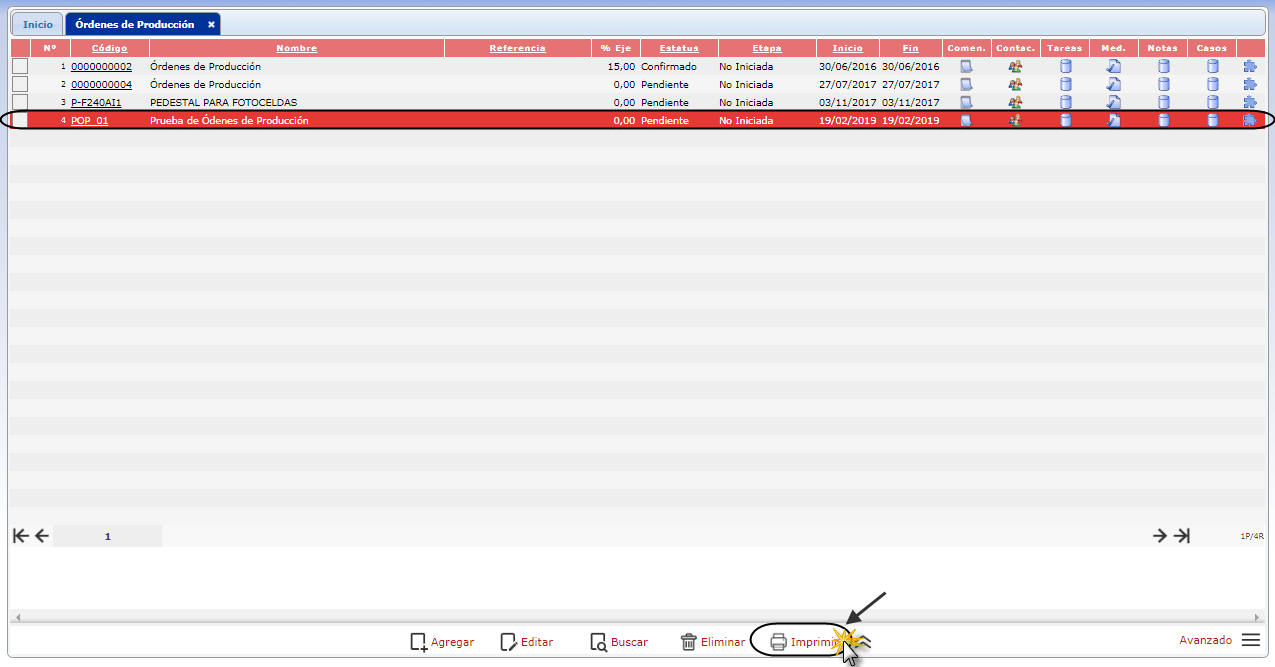Open comments icon for POP_01 row
This screenshot has width=1275, height=667.
click(x=966, y=120)
